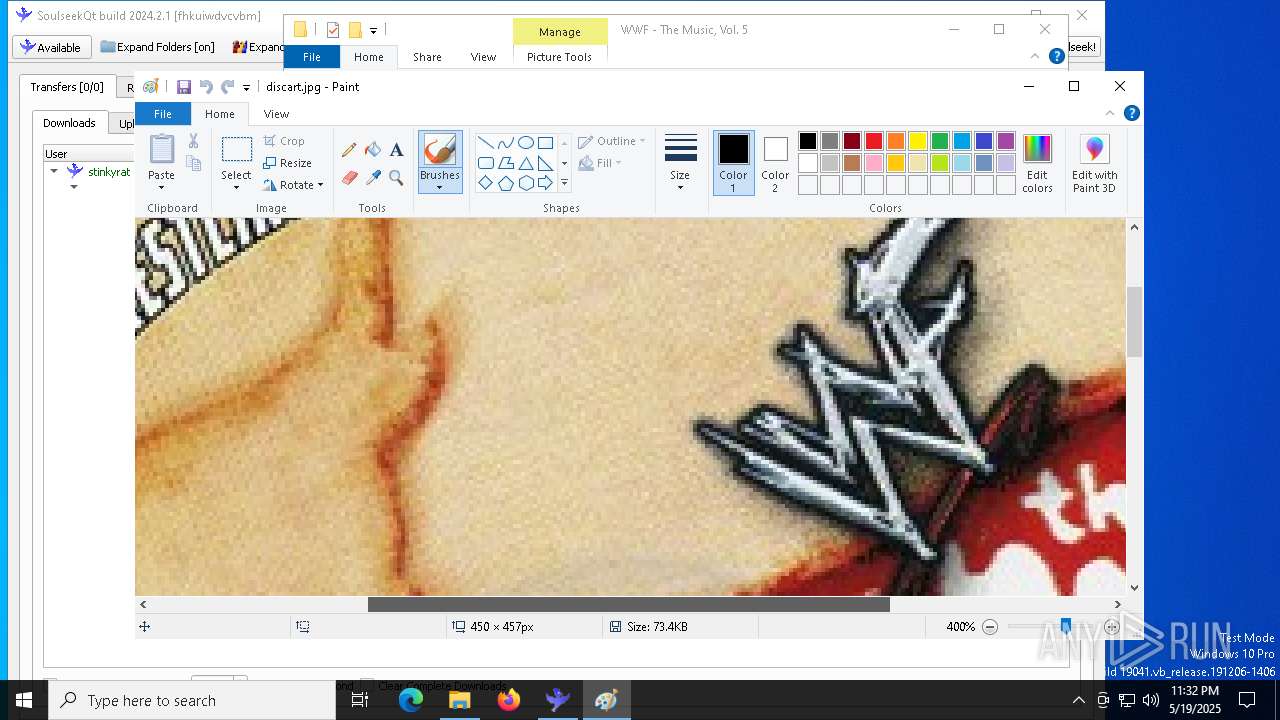
Task: Open the Brushes dropdown arrow
Action: point(440,187)
